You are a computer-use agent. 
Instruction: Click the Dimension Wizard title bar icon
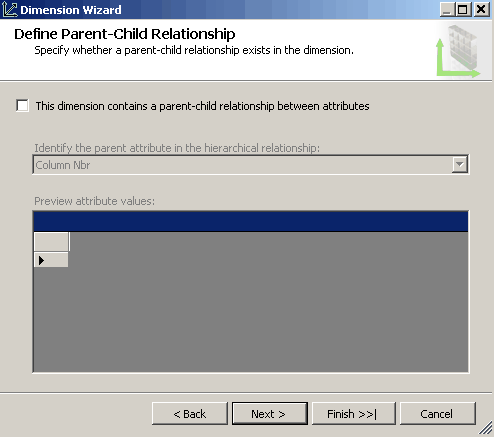coord(9,9)
